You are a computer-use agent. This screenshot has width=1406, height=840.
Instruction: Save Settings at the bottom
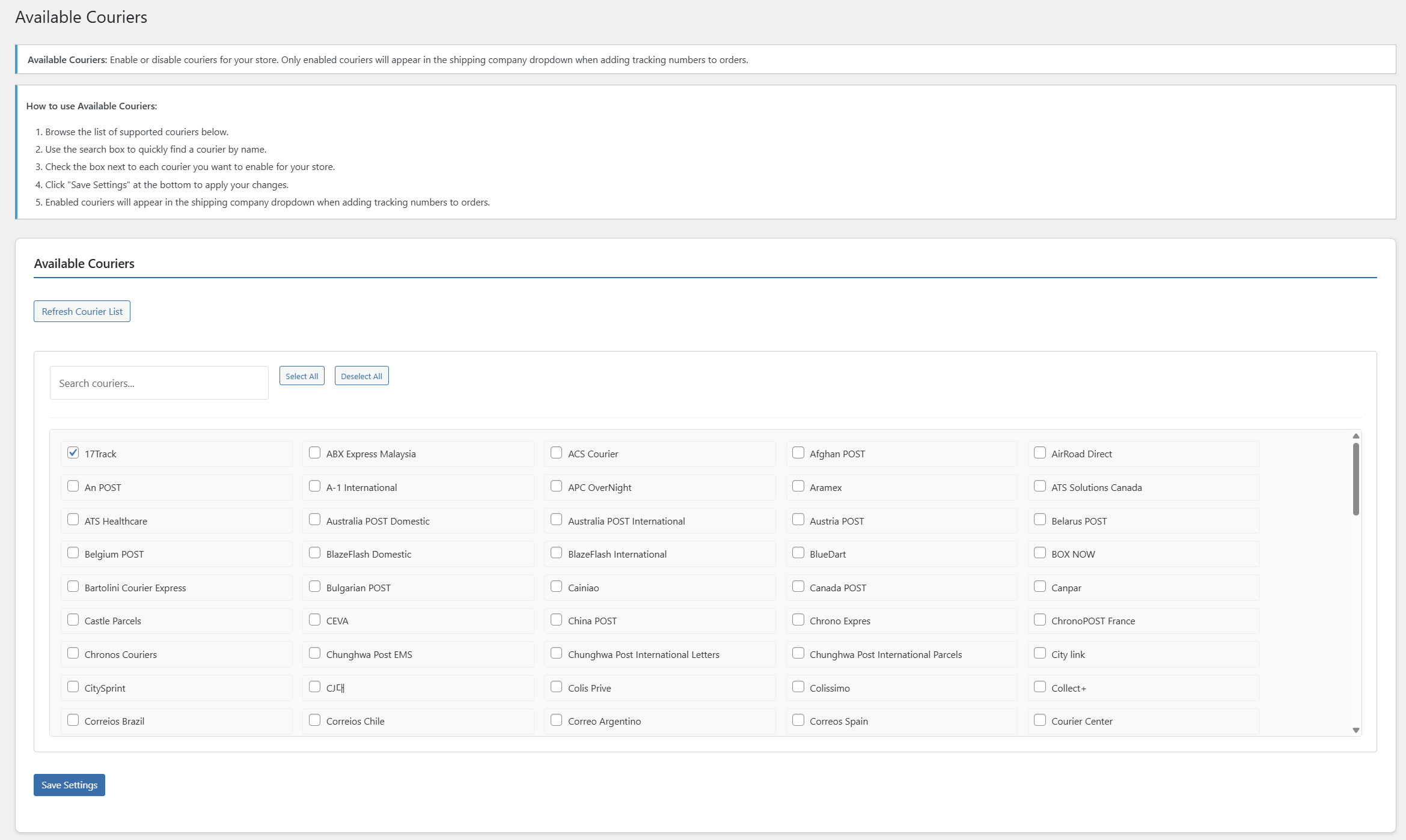[69, 785]
